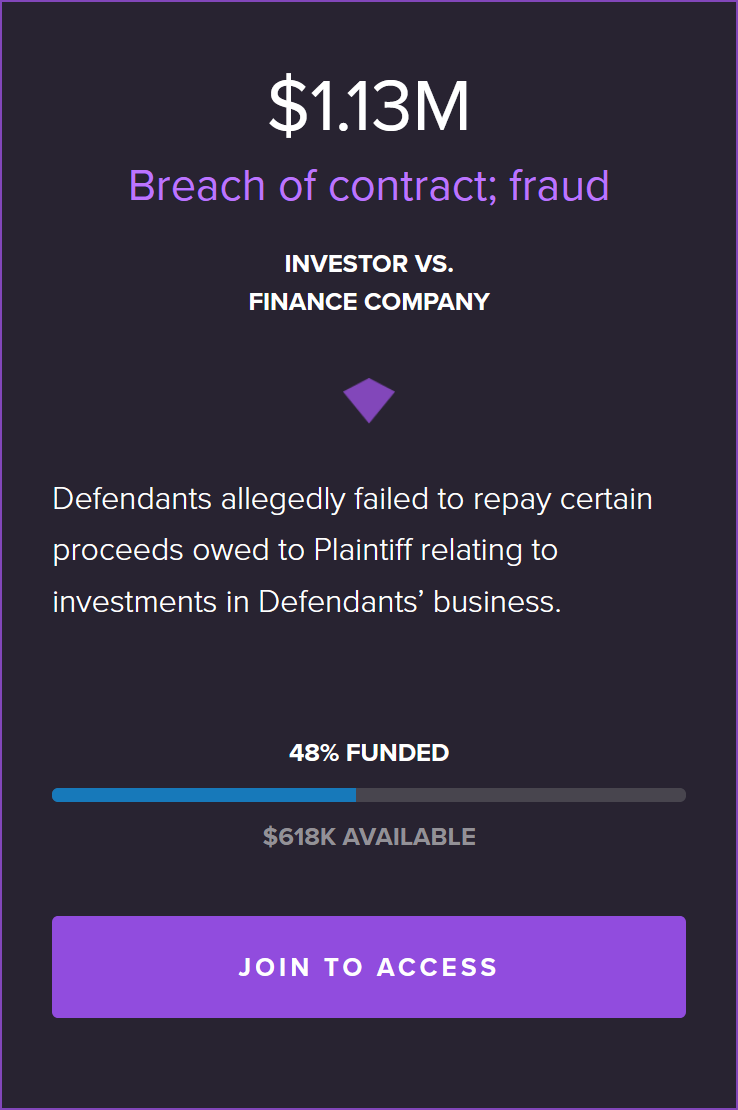Screen dimensions: 738x1110
Task: Click the dollar sign in $1.13M
Action: pyautogui.click(x=288, y=106)
